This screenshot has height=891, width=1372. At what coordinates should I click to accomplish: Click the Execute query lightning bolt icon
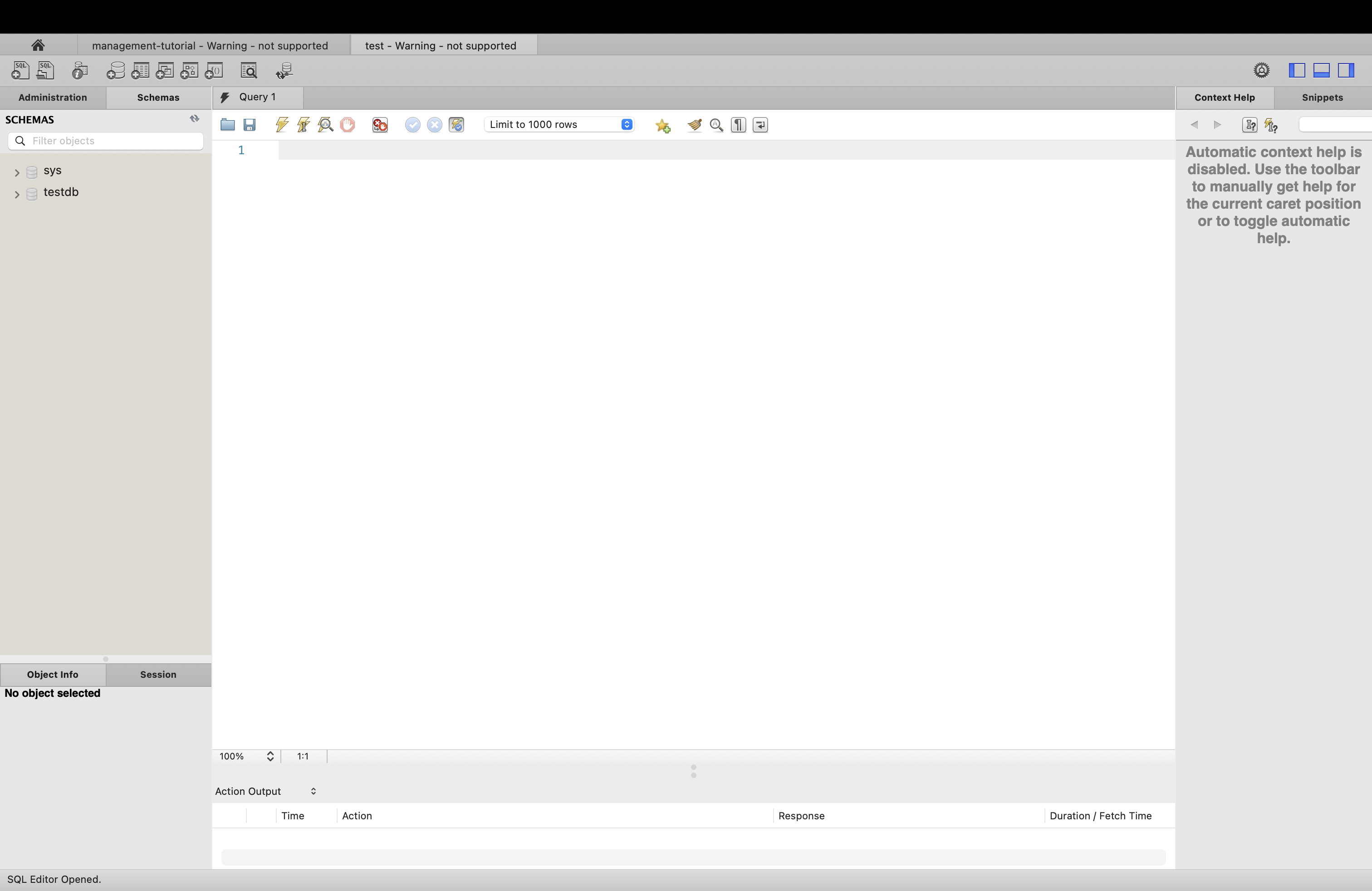(281, 124)
